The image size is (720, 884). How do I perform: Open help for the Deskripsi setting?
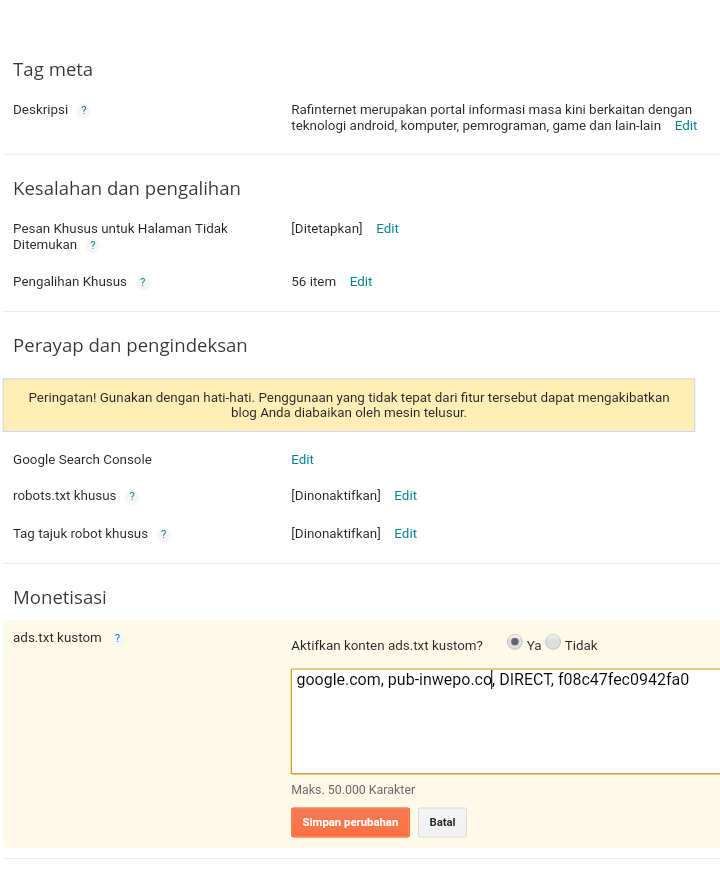(83, 110)
